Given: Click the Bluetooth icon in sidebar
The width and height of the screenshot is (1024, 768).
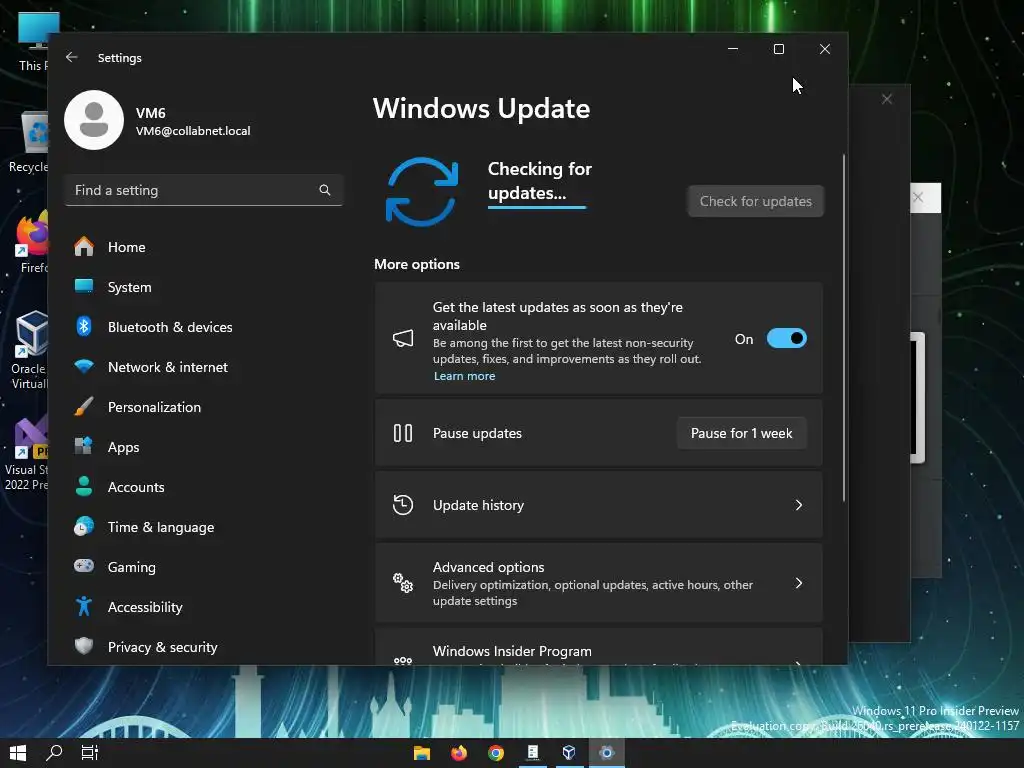Looking at the screenshot, I should pyautogui.click(x=84, y=327).
